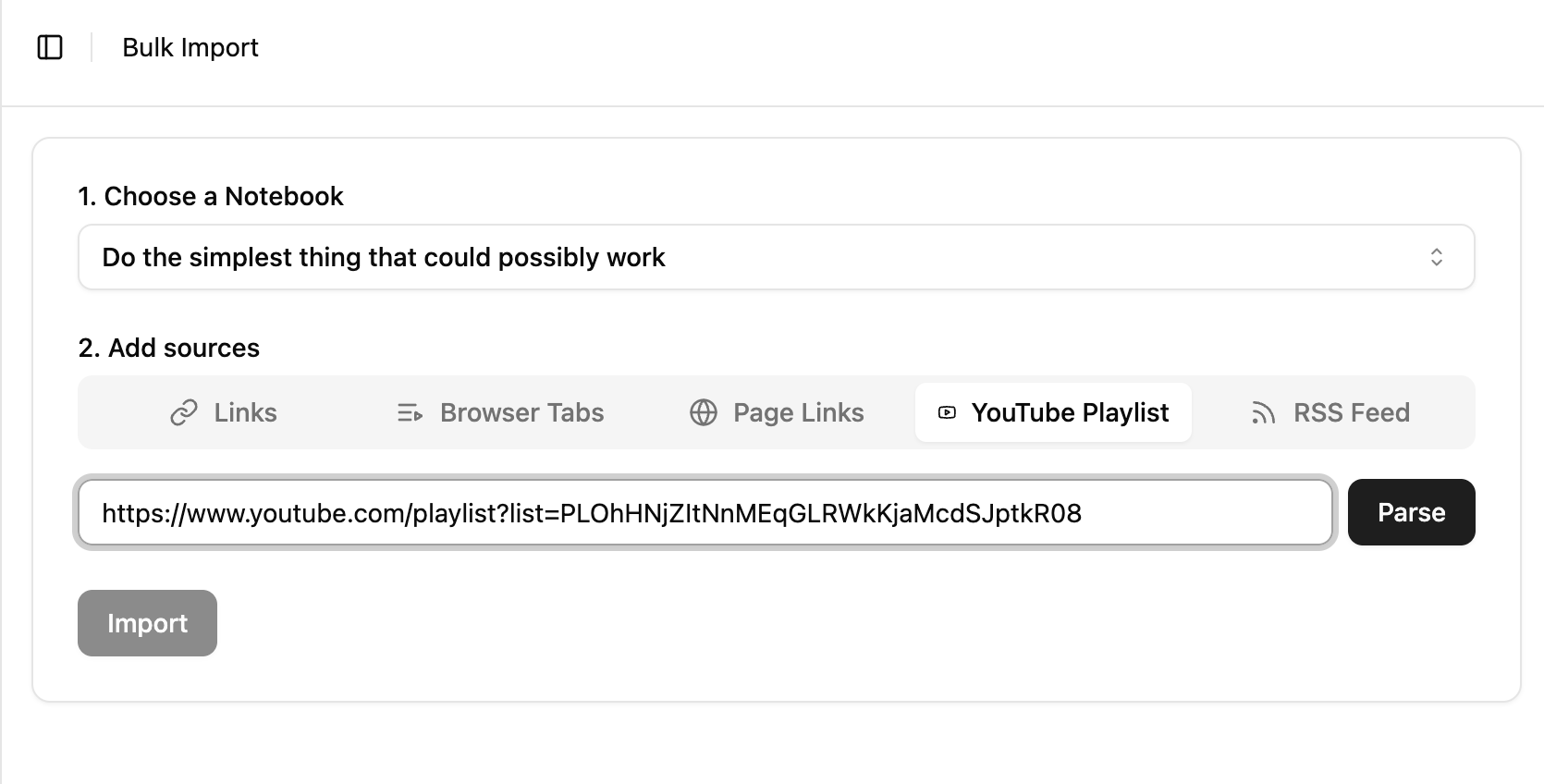Click the '2. Add sources' heading
The width and height of the screenshot is (1544, 784).
[x=169, y=348]
